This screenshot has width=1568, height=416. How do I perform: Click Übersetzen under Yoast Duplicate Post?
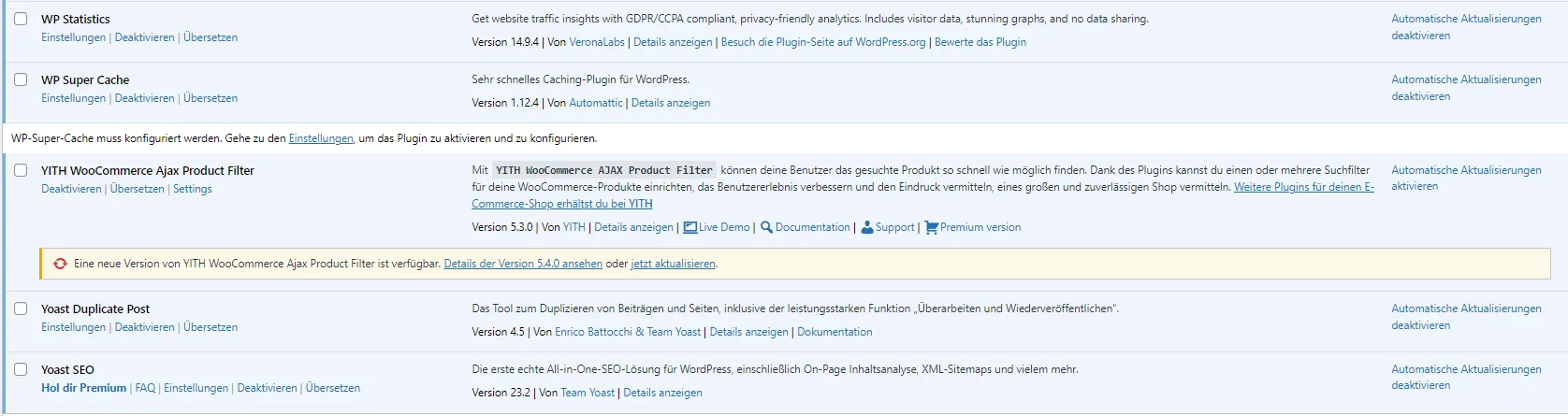click(211, 327)
